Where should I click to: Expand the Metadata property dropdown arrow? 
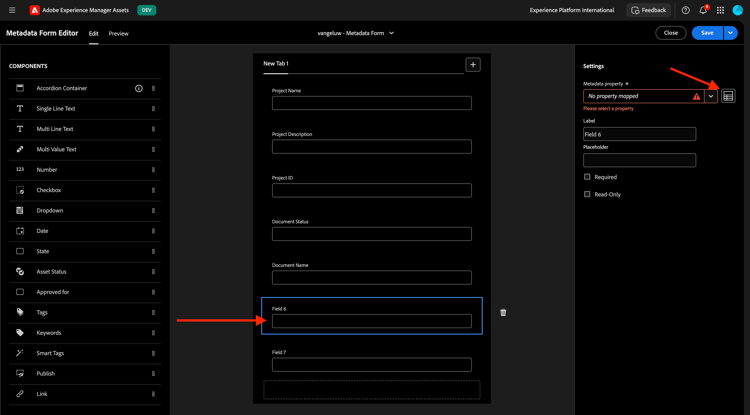(x=711, y=96)
